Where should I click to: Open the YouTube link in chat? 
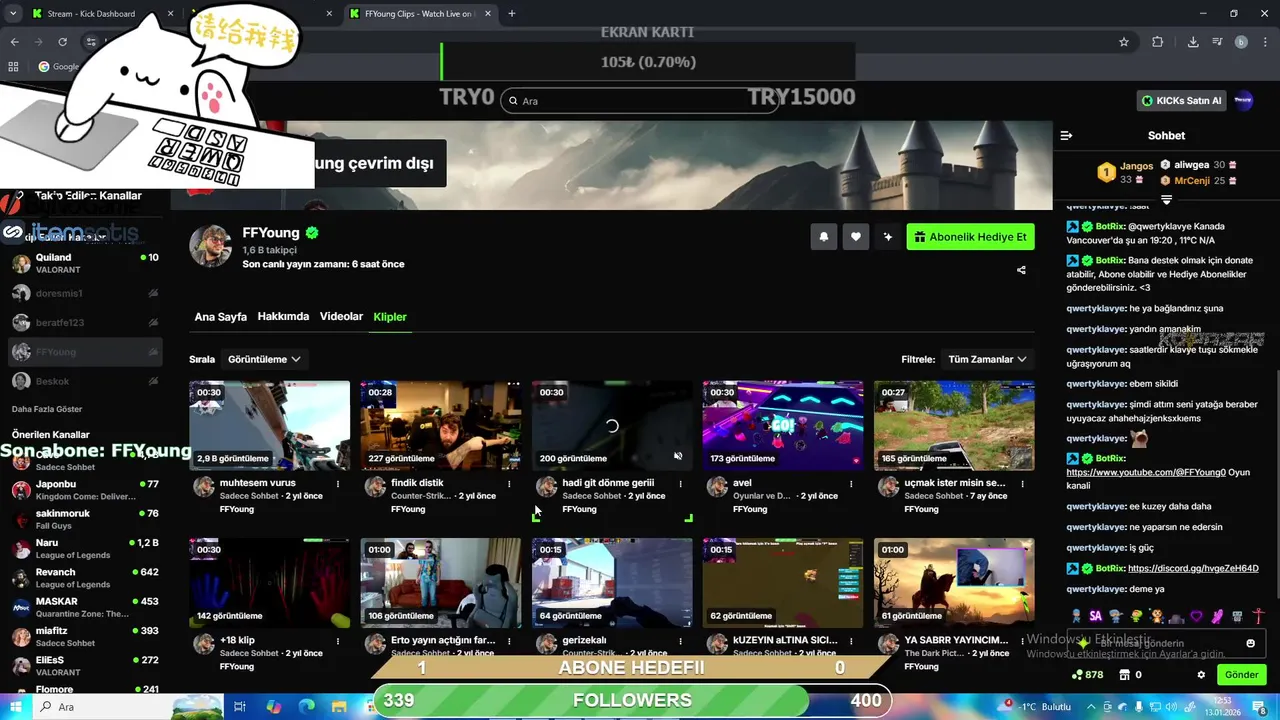point(1146,472)
